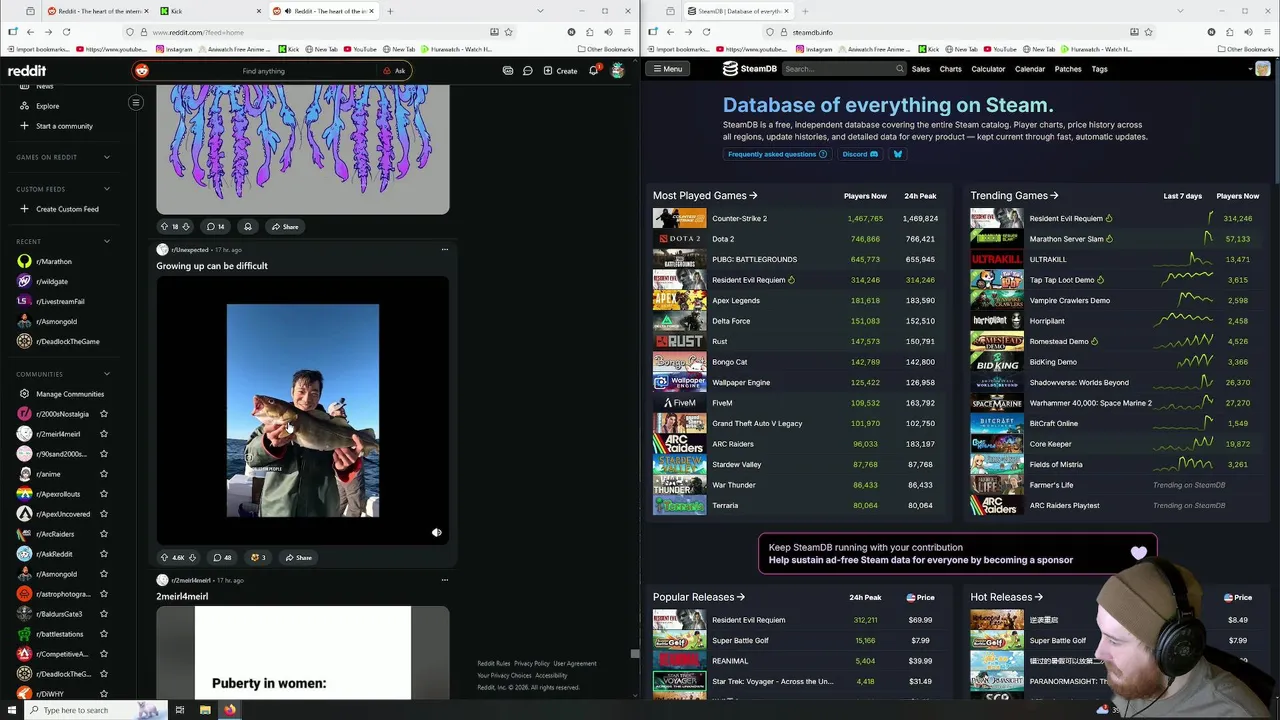
Task: Open SteamDB Sales menu item
Action: coord(921,69)
